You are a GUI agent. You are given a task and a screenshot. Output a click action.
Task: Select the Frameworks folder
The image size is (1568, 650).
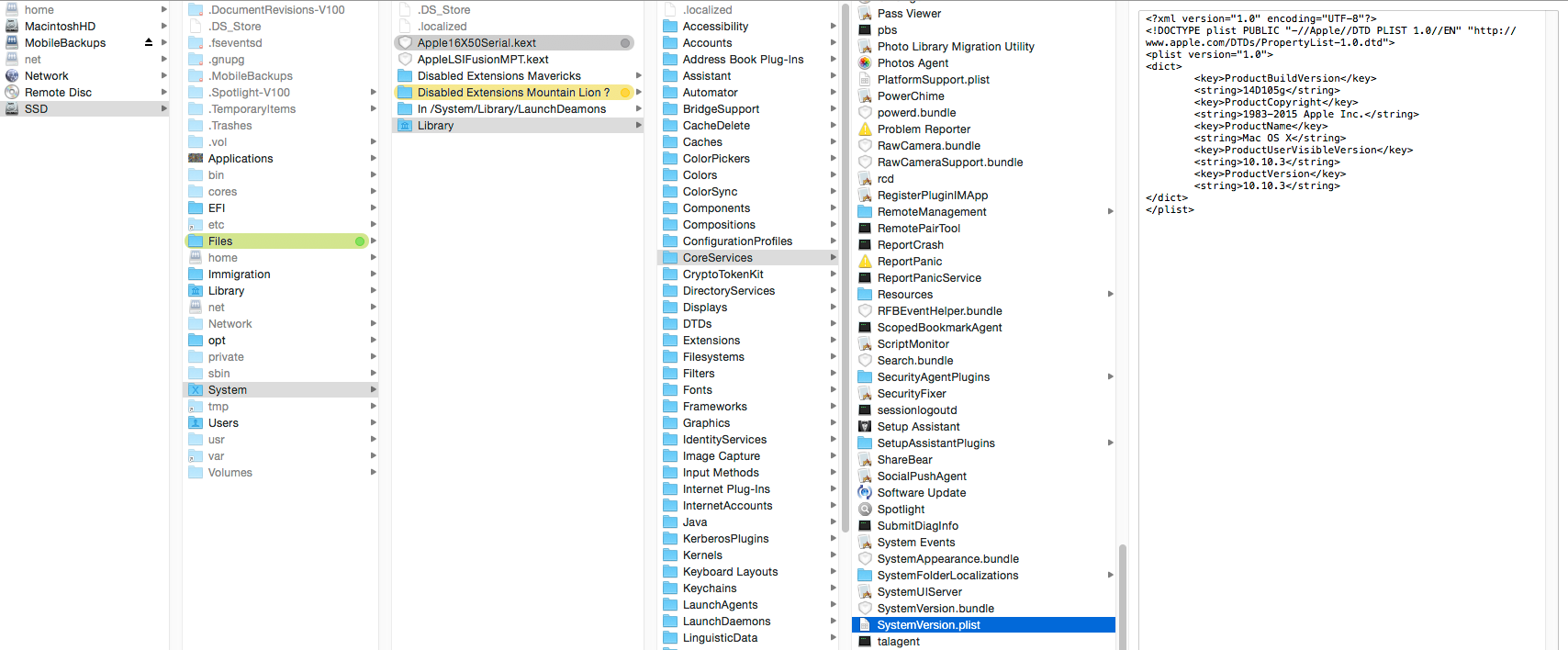748,407
